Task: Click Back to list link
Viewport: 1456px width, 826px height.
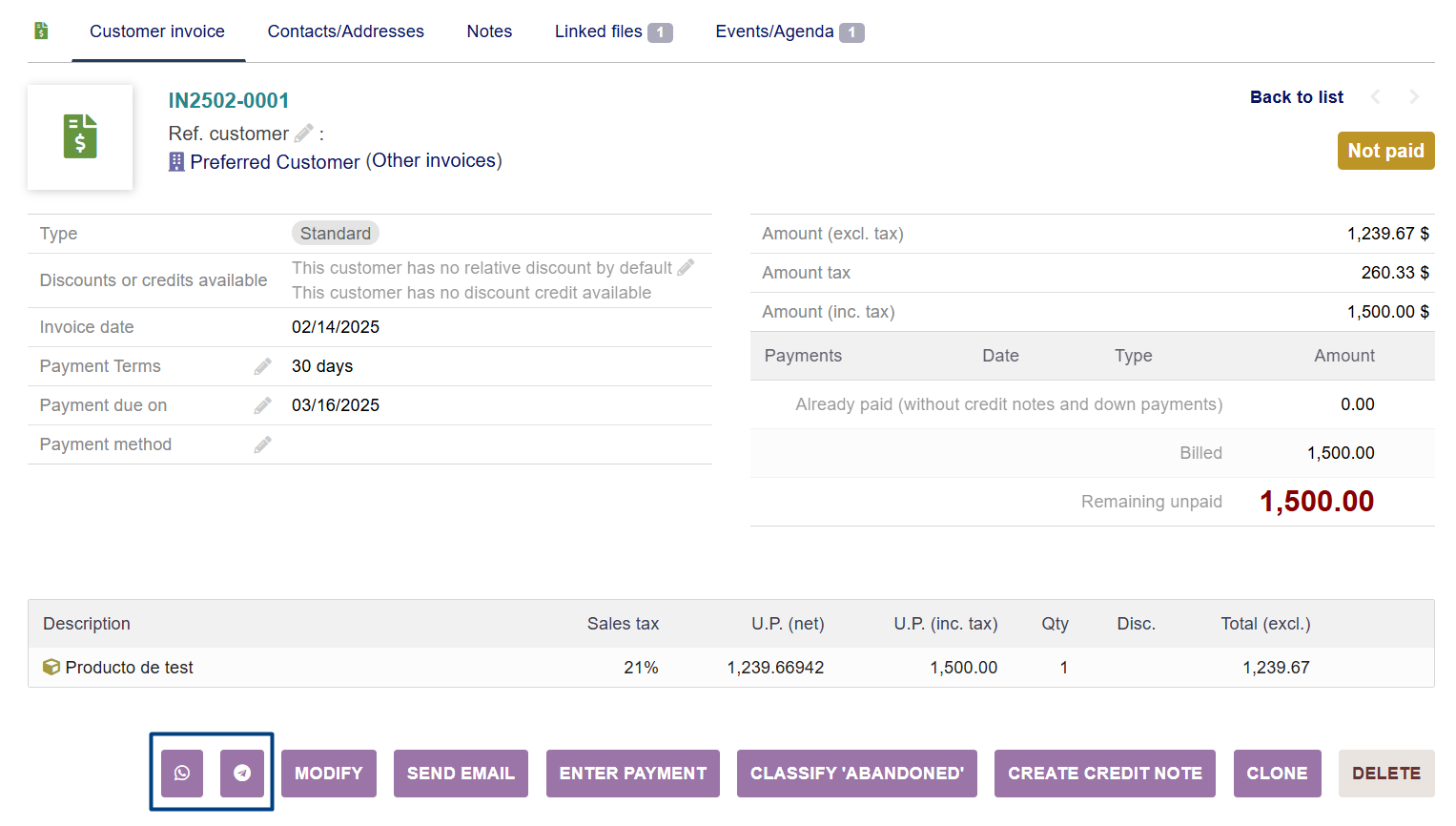Action: click(1296, 97)
